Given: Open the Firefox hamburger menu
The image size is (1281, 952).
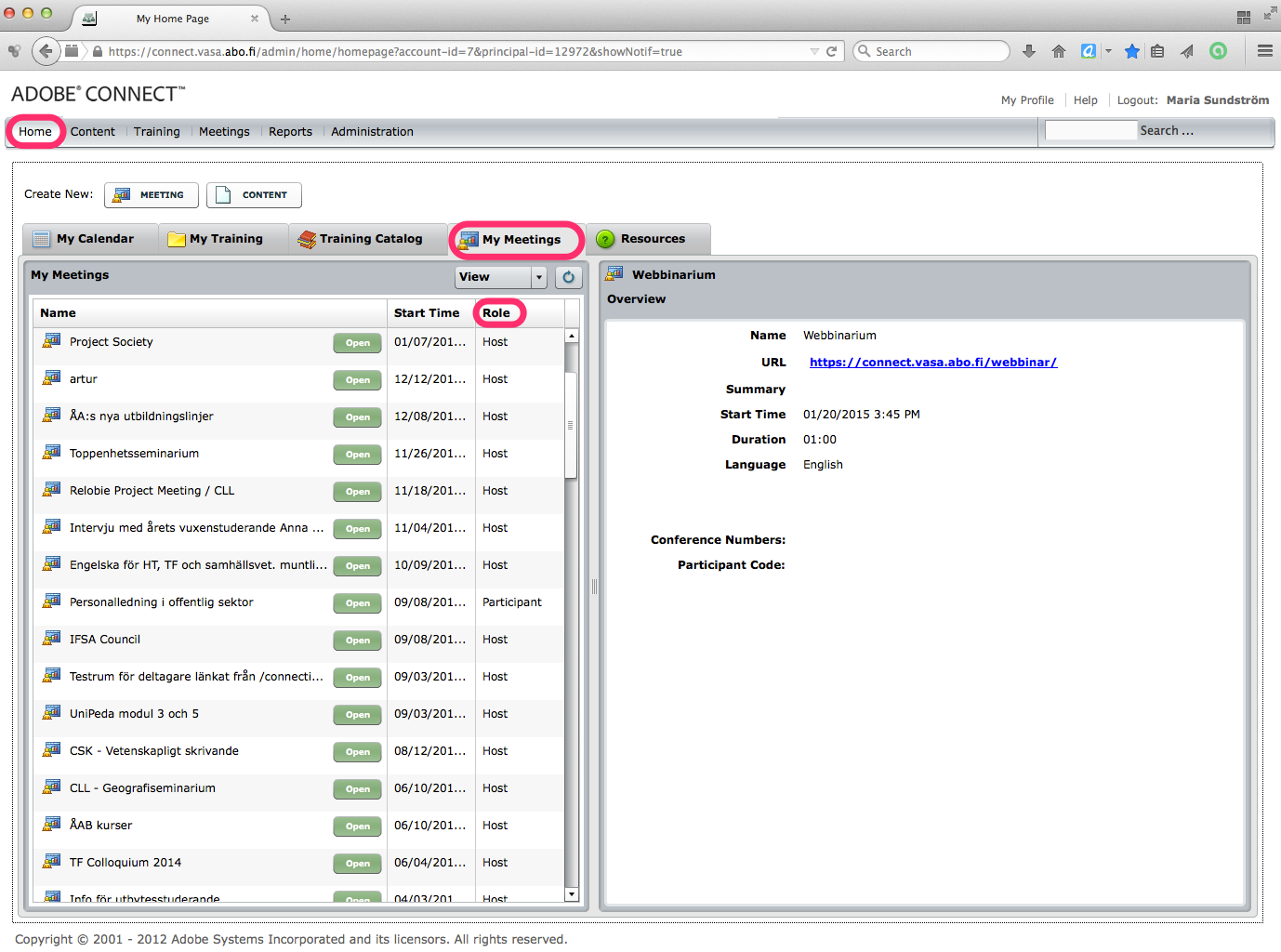Looking at the screenshot, I should coord(1265,51).
